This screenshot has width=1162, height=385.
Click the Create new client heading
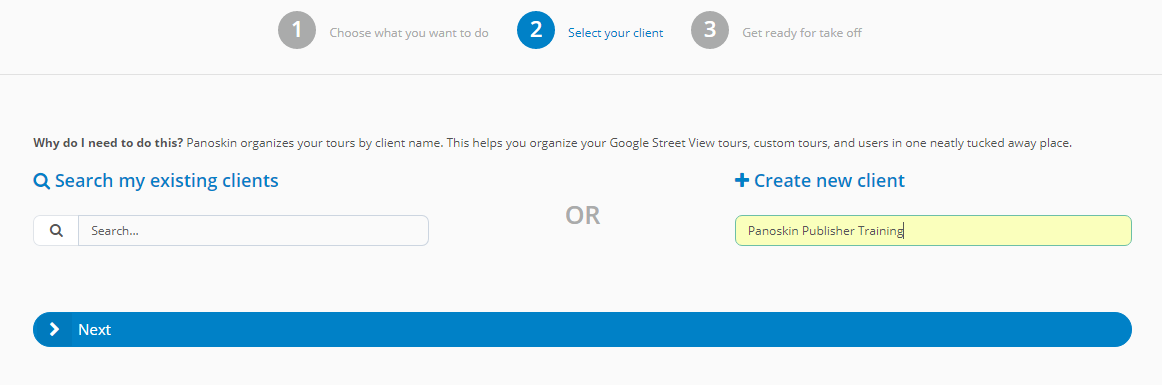coord(829,180)
